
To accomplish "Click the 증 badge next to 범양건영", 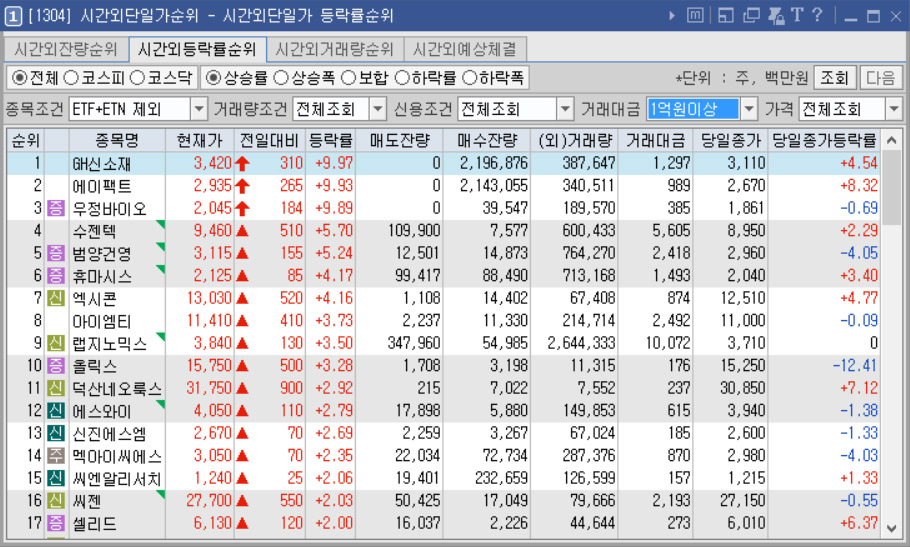I will (x=56, y=253).
